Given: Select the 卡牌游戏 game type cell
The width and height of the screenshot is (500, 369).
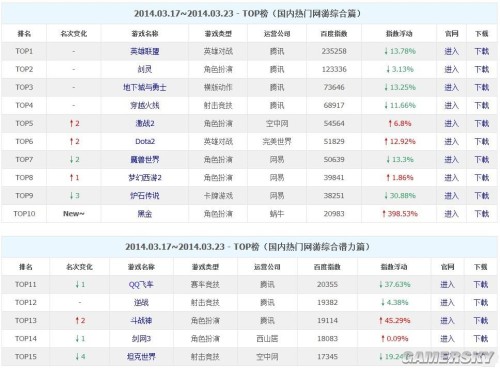Looking at the screenshot, I should point(218,196).
